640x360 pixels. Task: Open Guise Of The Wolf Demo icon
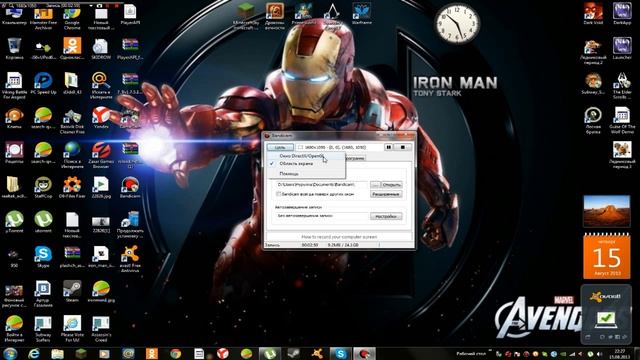click(622, 120)
